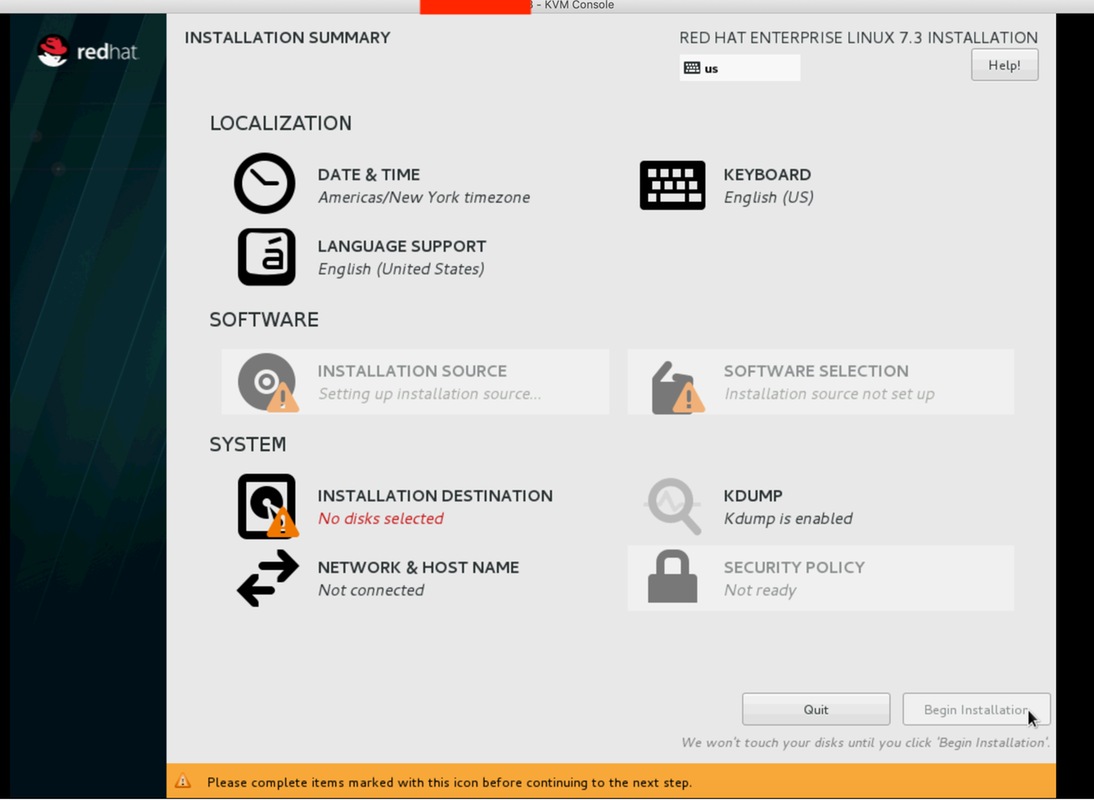Open the INSTALLATION DESTINATION label

coord(435,496)
